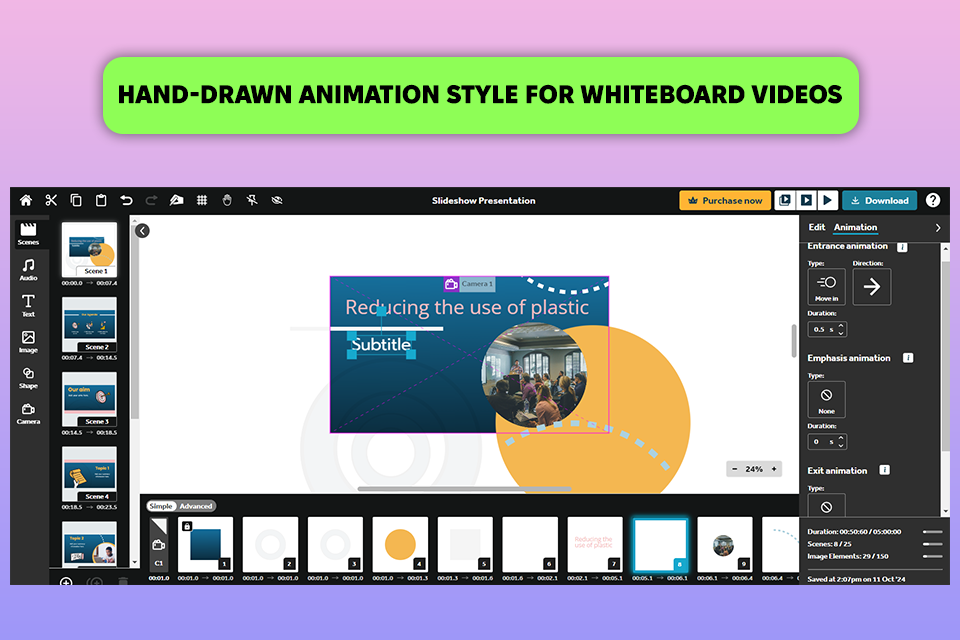Select timeline element 4 orange circle
The image size is (960, 640).
[x=400, y=544]
